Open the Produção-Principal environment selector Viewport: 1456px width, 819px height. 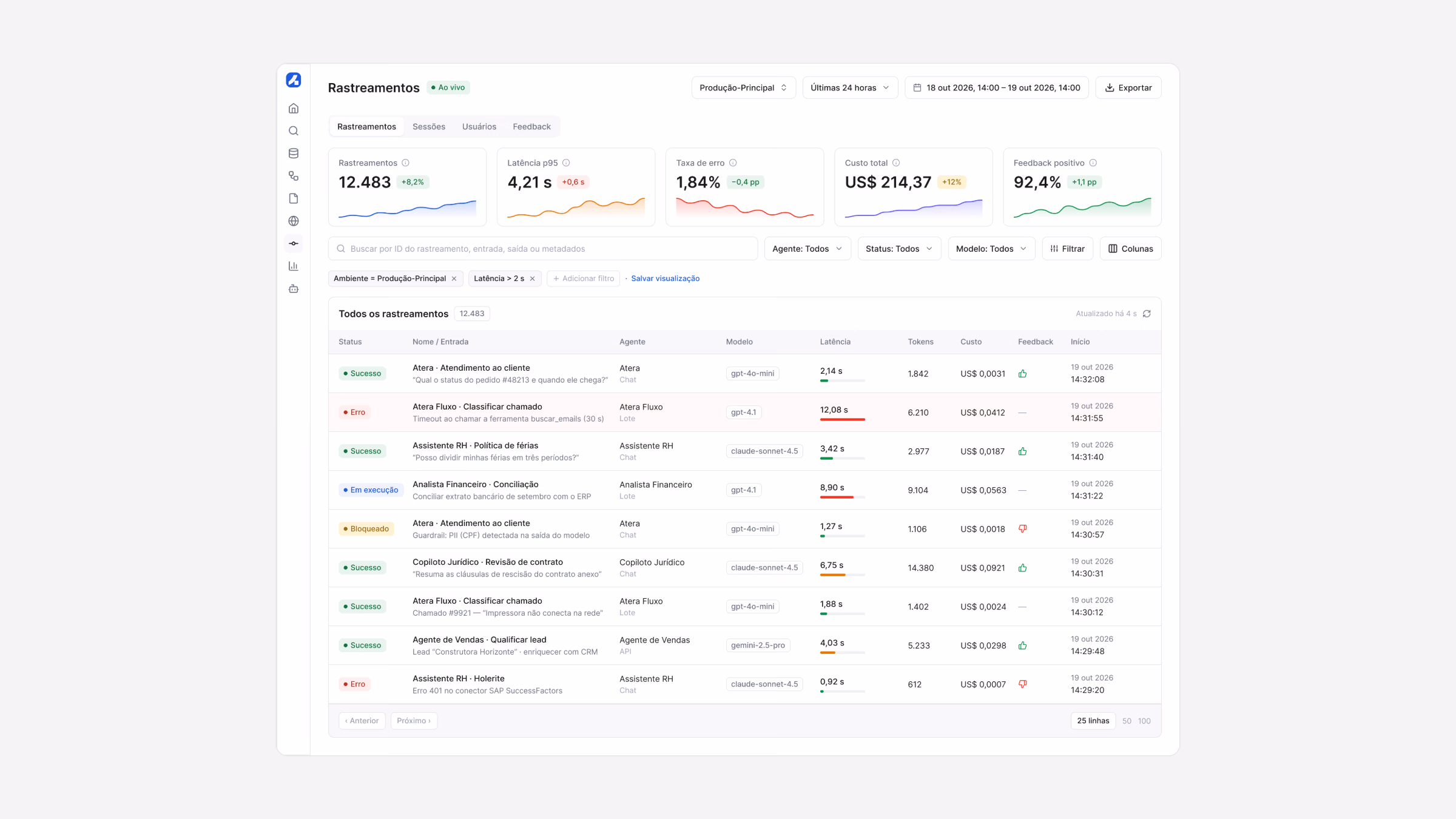point(743,87)
